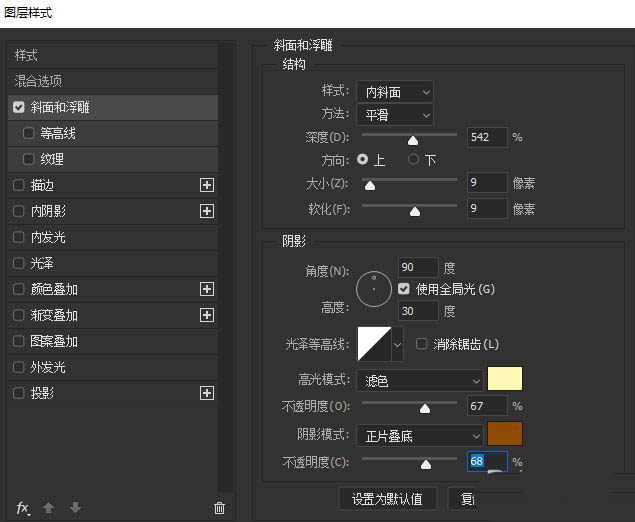
Task: Enable the 描边 checkbox
Action: tap(19, 185)
